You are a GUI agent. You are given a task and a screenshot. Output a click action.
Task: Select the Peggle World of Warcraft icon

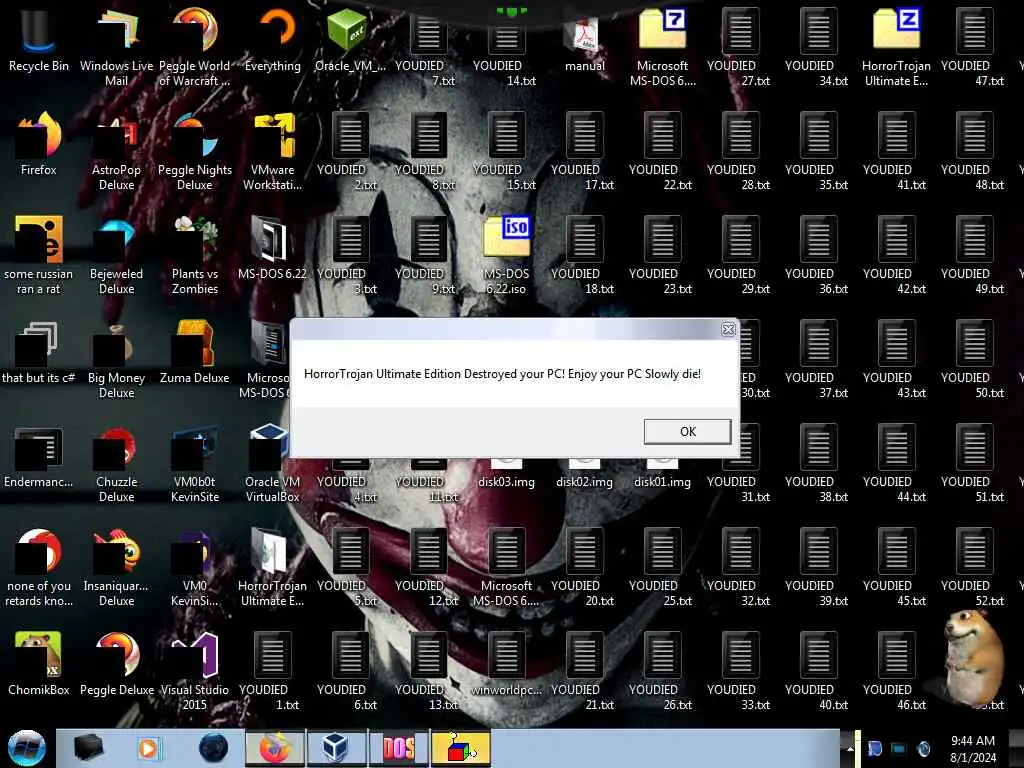pos(195,48)
